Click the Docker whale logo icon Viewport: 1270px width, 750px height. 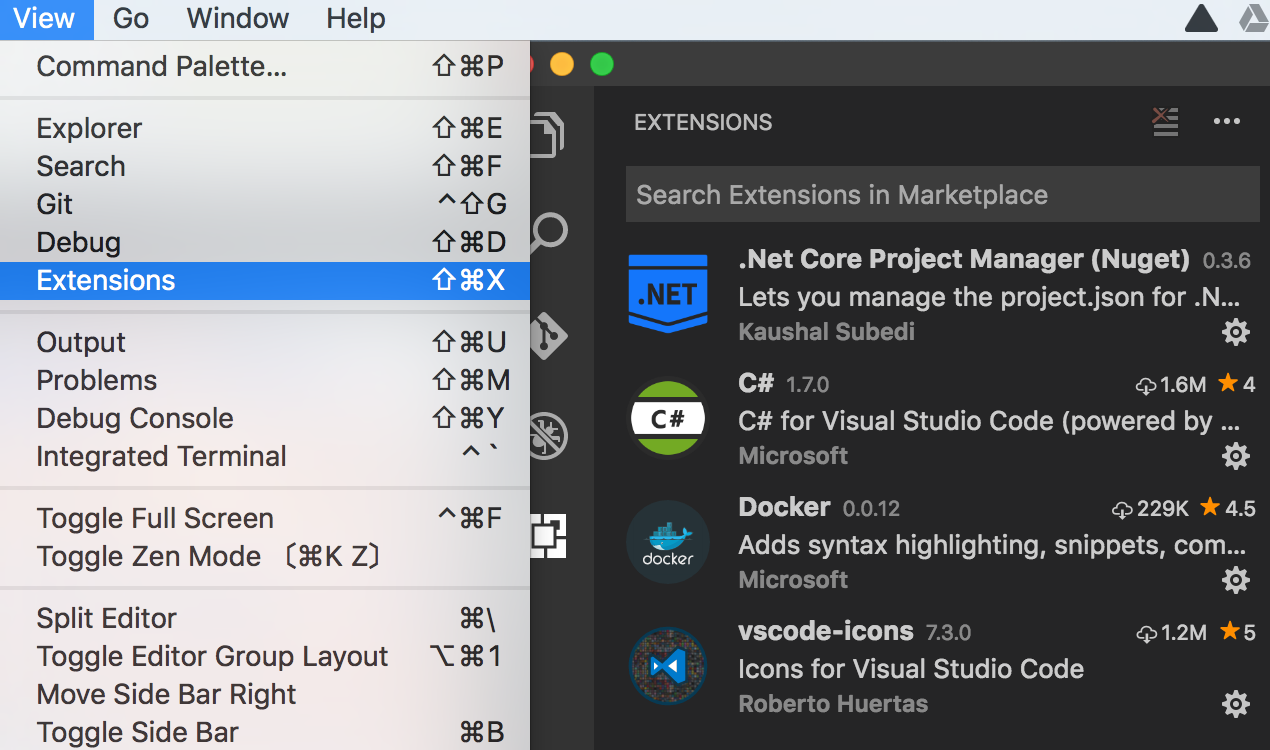(668, 542)
